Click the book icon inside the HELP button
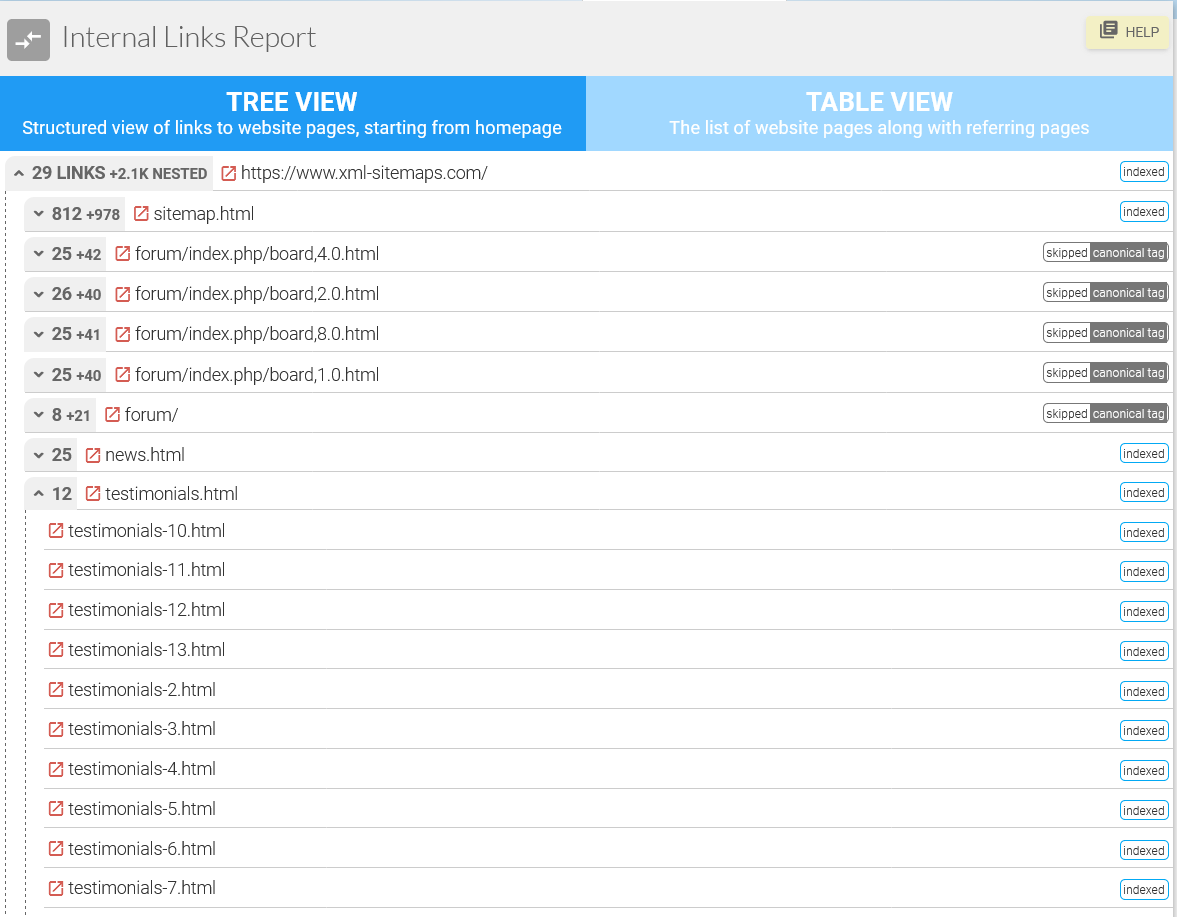Viewport: 1177px width, 917px height. click(1109, 30)
